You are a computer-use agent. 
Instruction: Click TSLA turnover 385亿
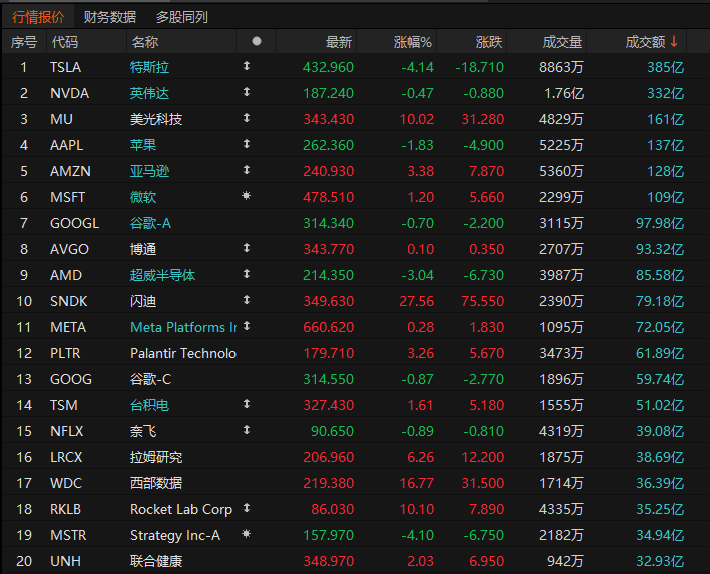[x=666, y=67]
